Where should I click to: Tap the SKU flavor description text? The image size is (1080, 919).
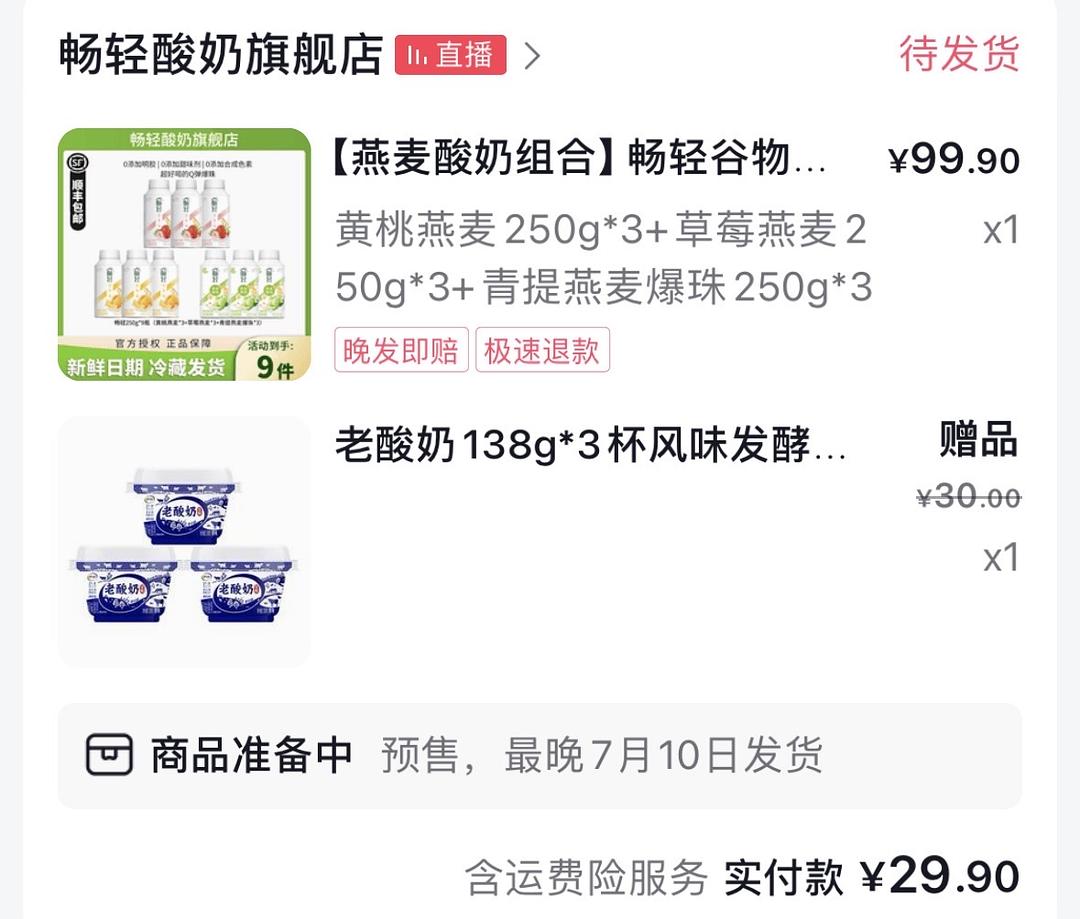tap(603, 258)
